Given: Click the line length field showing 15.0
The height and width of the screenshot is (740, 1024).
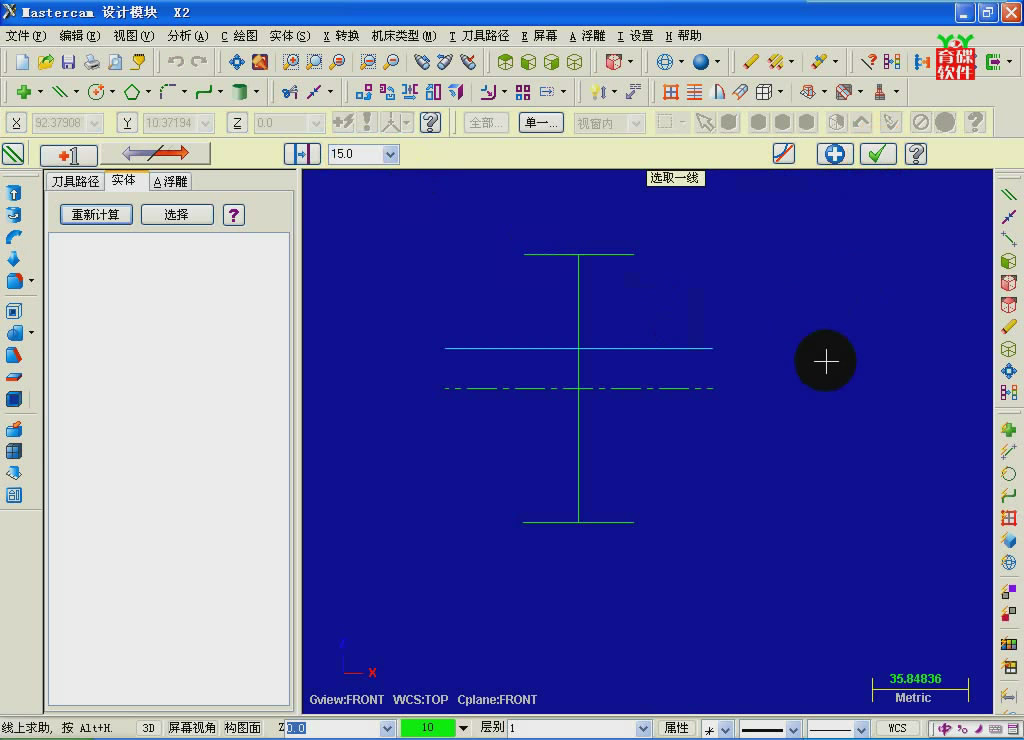Looking at the screenshot, I should (355, 154).
